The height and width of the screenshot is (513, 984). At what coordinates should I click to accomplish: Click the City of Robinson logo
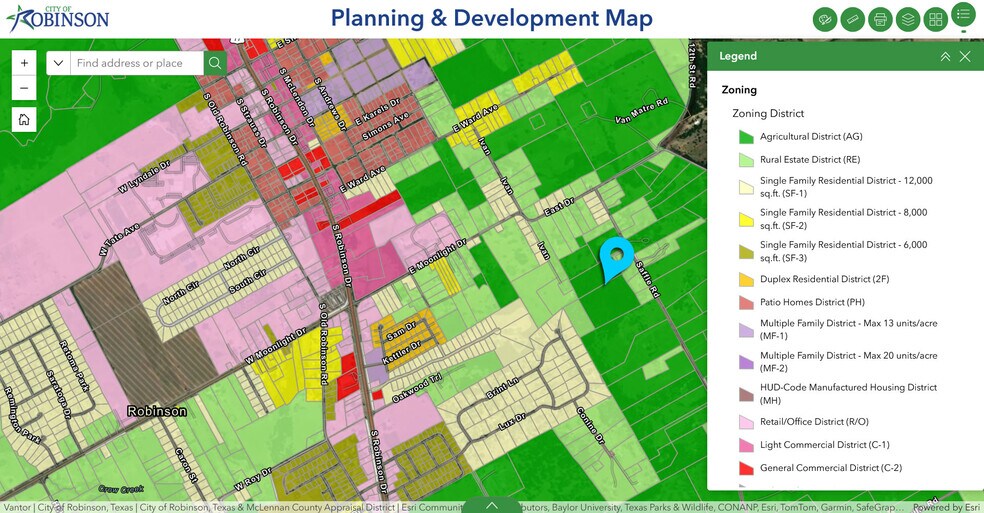pos(57,18)
